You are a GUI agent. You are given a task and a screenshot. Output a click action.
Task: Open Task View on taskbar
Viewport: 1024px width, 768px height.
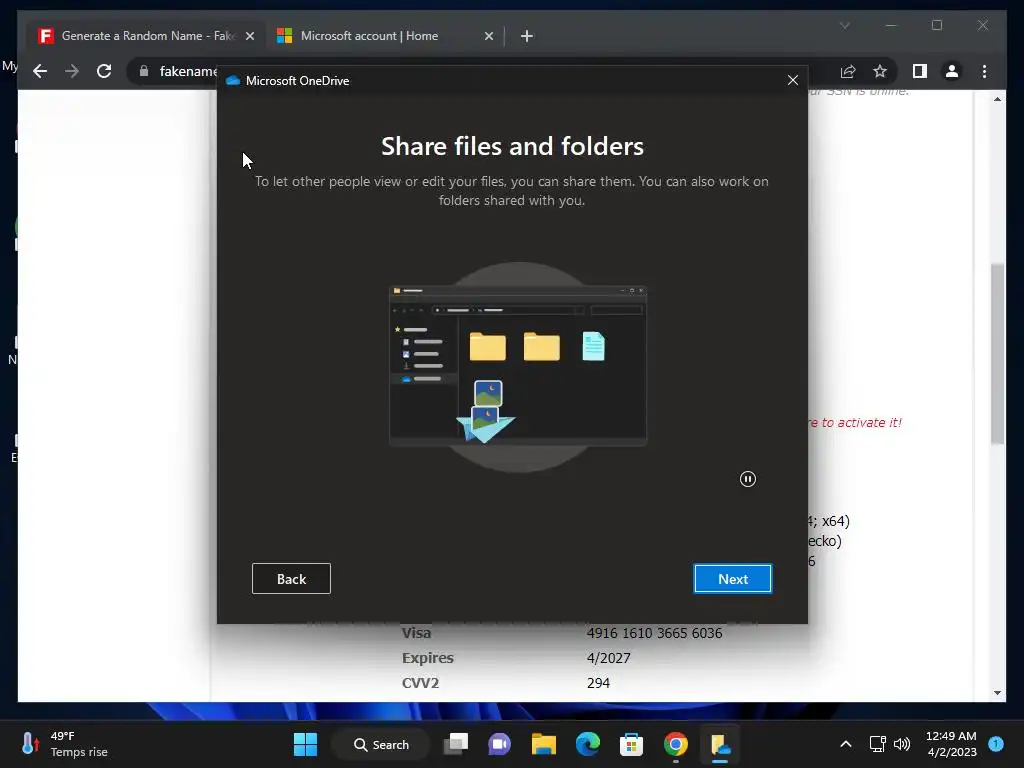456,744
